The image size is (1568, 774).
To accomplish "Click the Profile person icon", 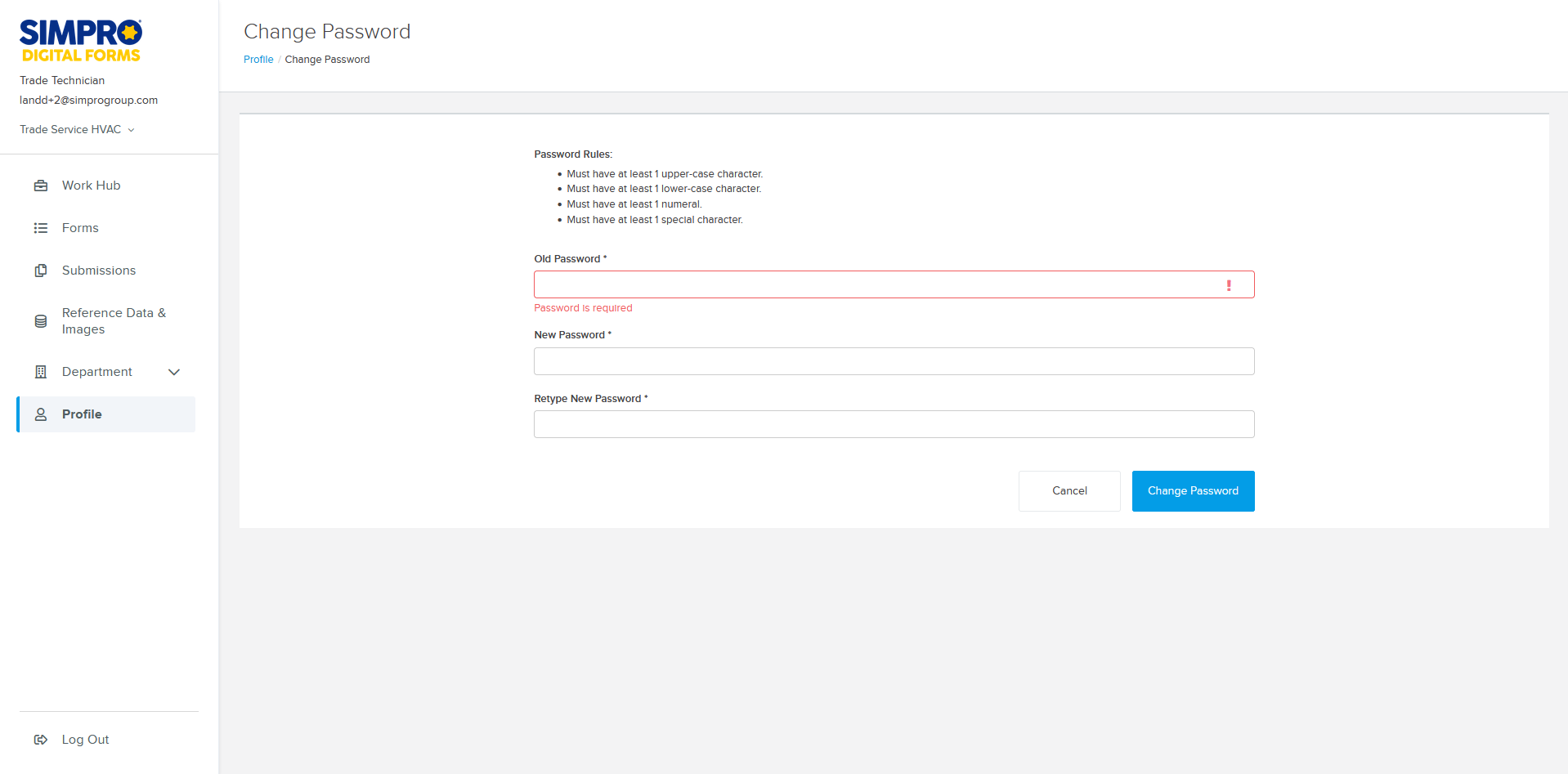I will [x=41, y=414].
